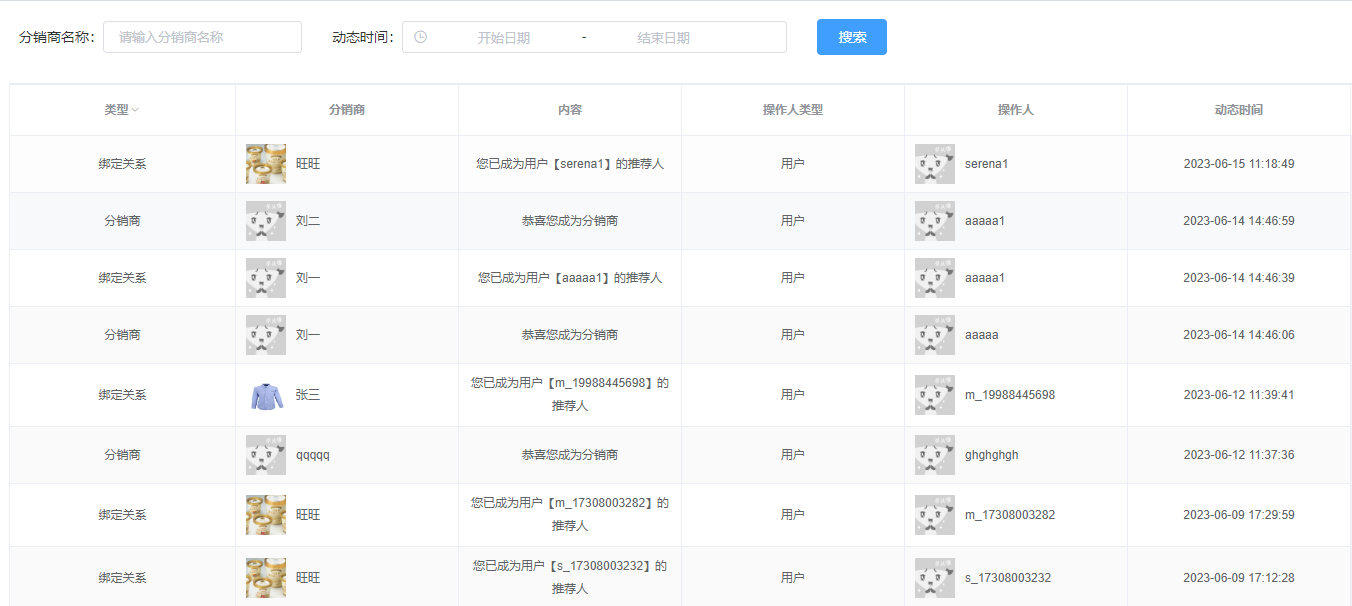Screen dimensions: 1352x606
Task: Click the 恭喜您成为分销商 content for qqqqq
Action: coord(570,455)
